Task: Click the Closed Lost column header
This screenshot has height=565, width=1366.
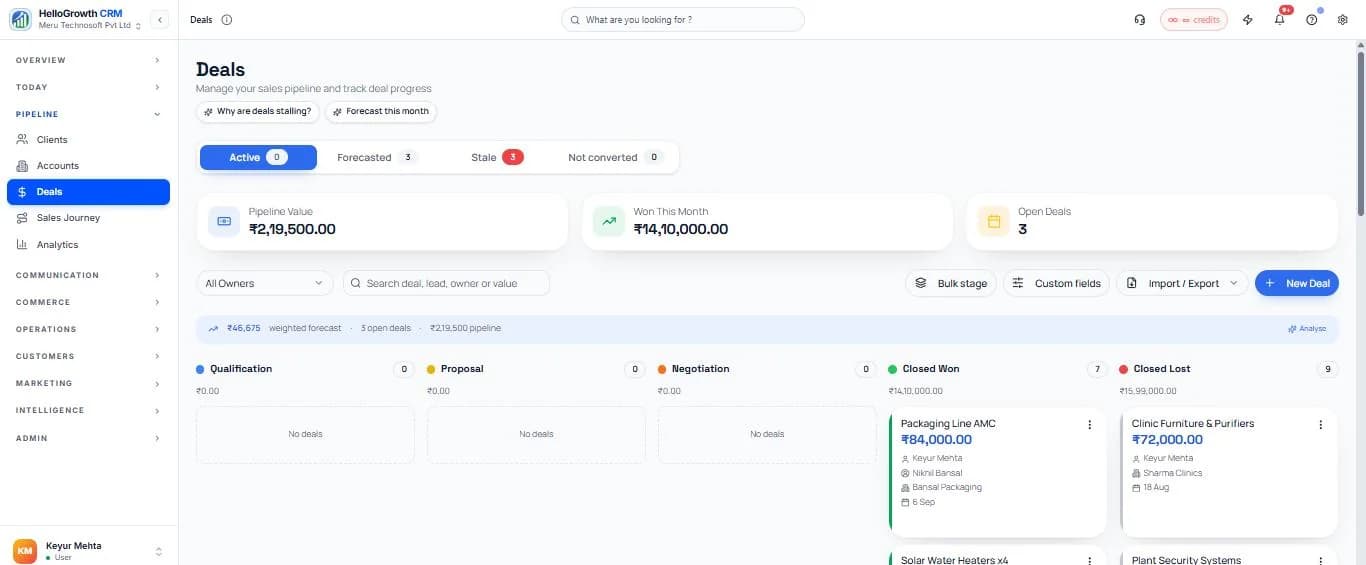Action: [x=1228, y=369]
